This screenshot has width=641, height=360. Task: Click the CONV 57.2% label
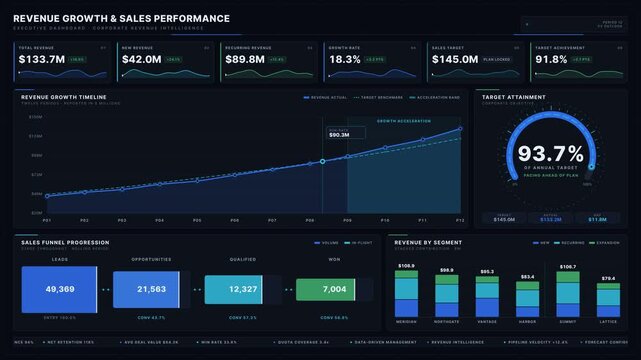[243, 318]
